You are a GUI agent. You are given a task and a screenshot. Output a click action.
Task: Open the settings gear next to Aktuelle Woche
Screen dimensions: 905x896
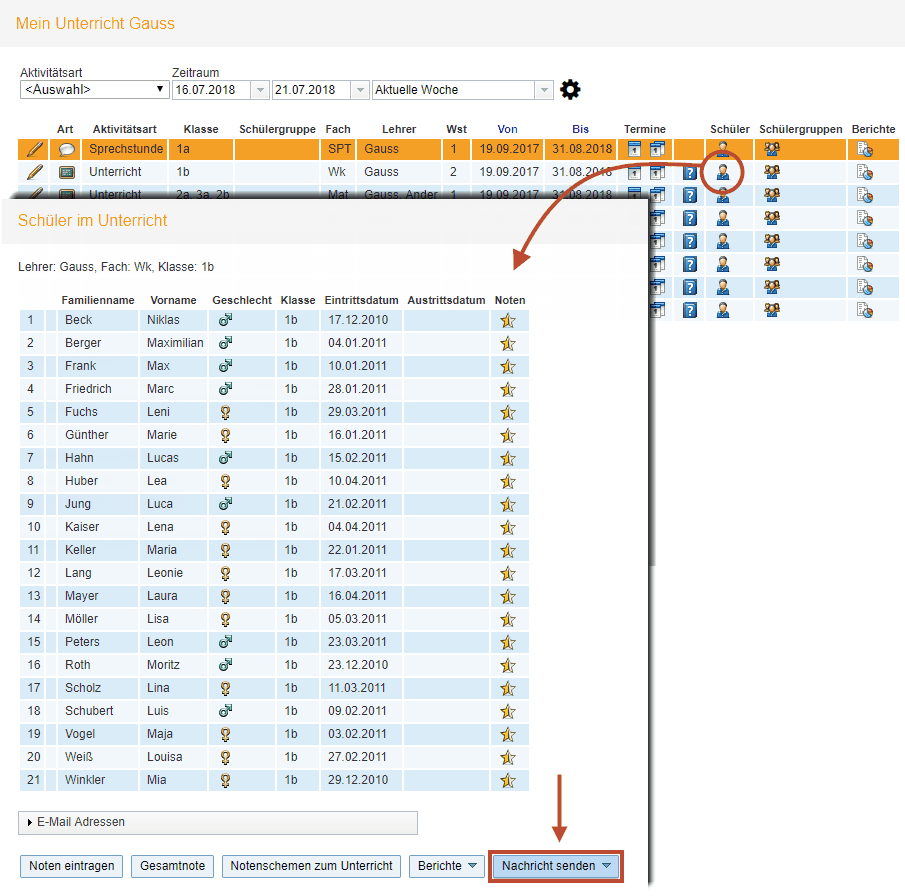click(x=570, y=89)
